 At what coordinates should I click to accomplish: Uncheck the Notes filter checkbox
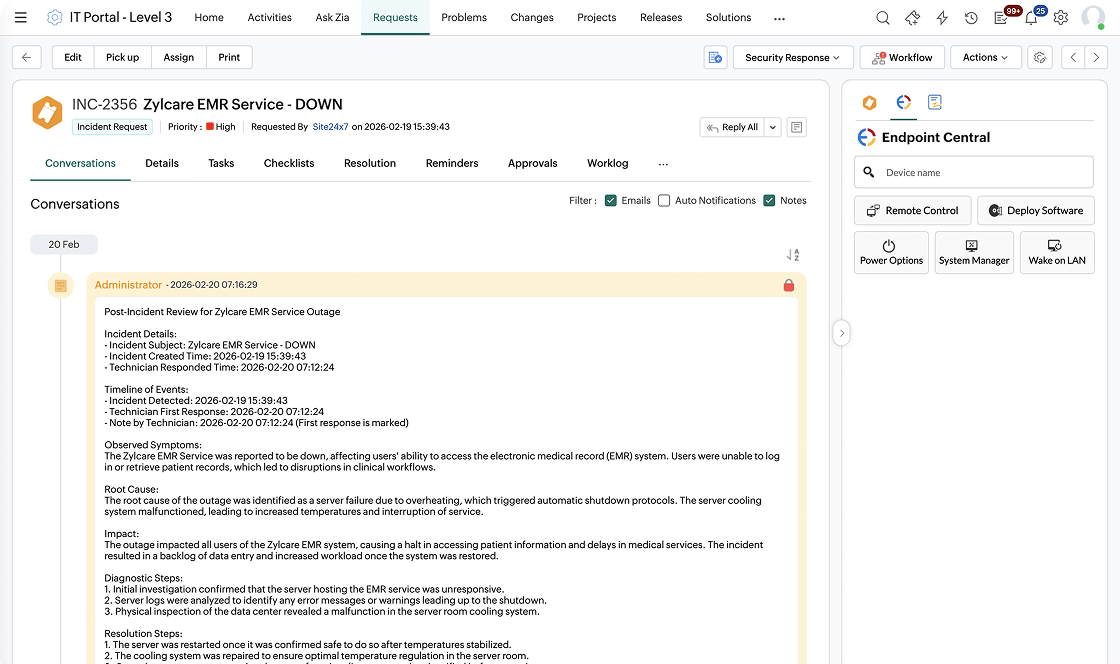[769, 201]
